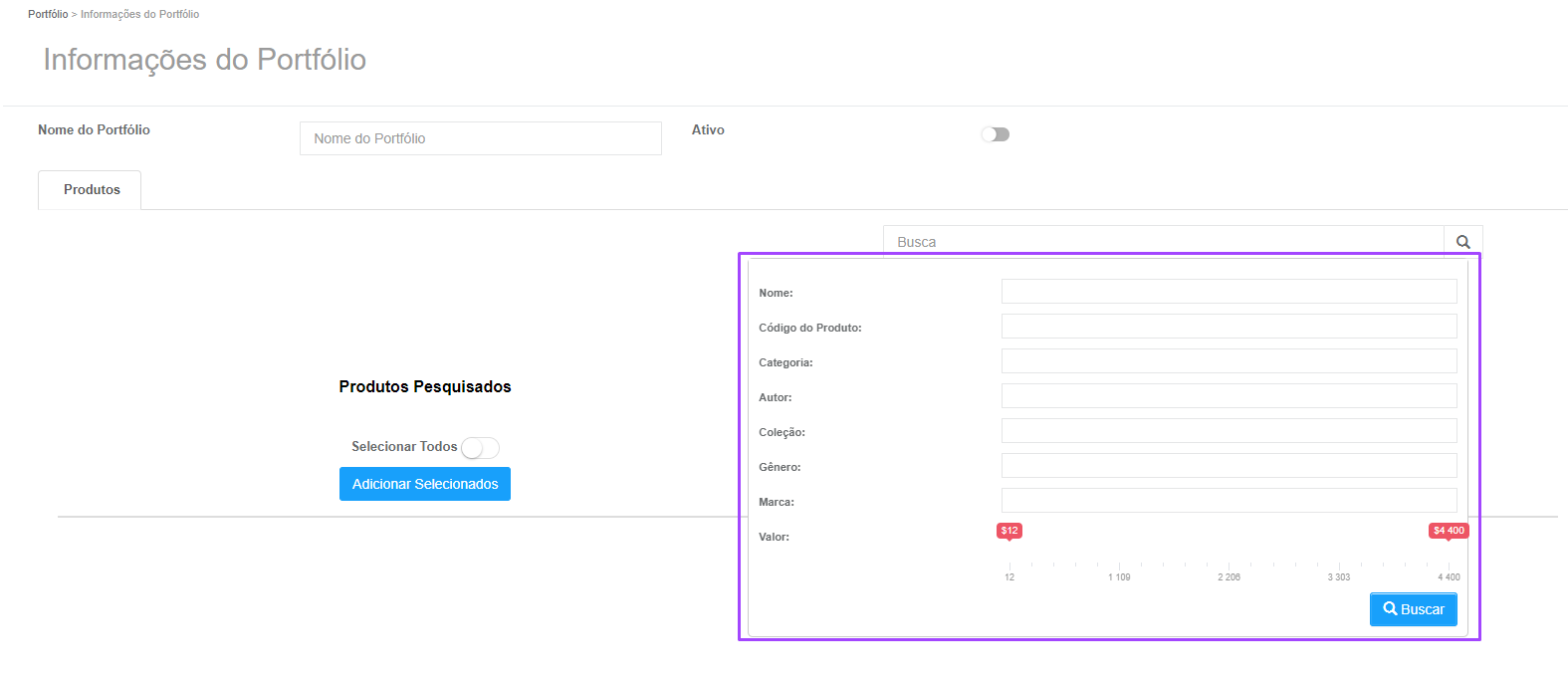Open the Produtos tab
Viewport: 1568px width, 683px height.
pyautogui.click(x=90, y=189)
